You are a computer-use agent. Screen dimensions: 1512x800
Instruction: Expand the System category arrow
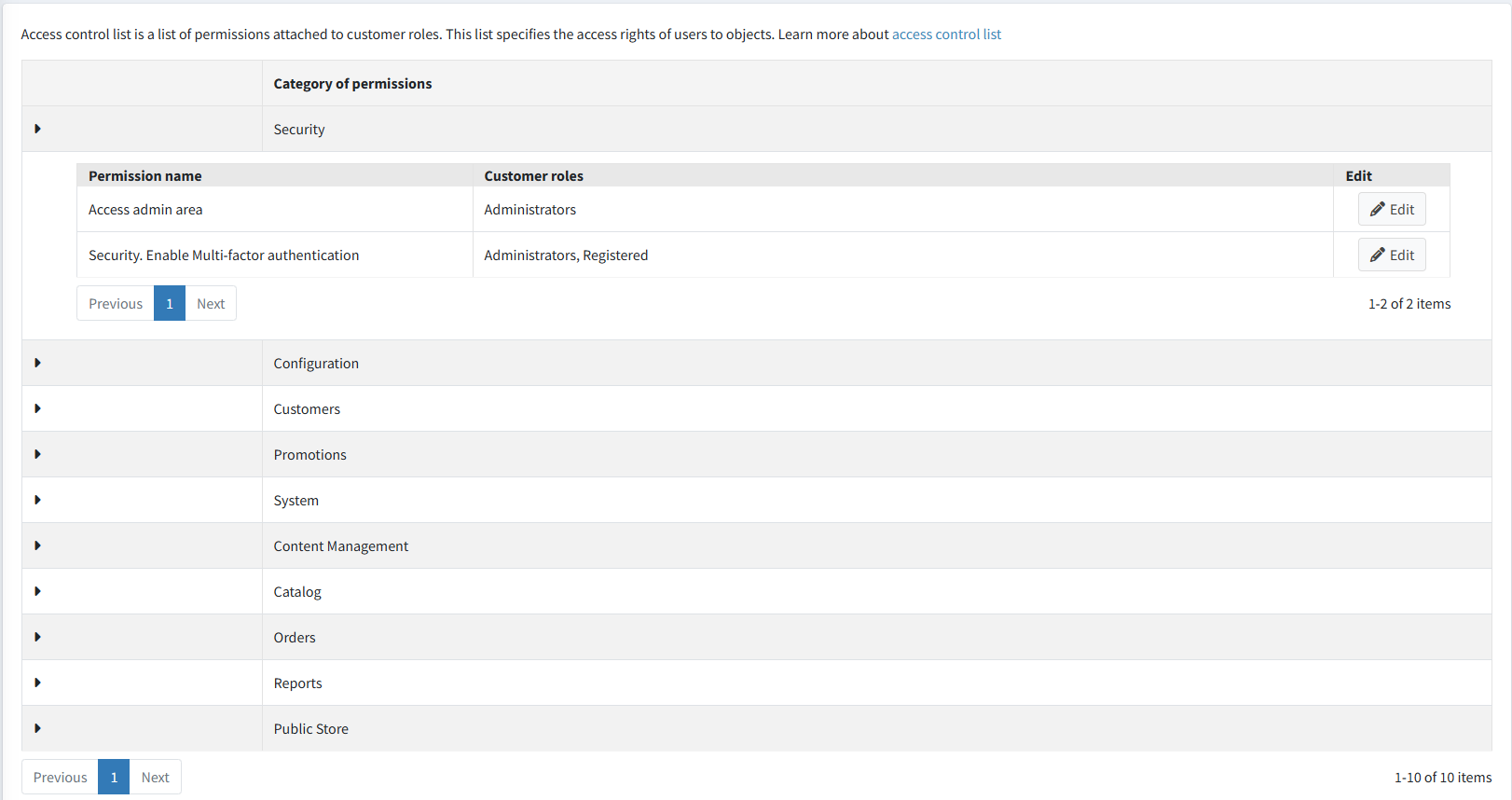click(37, 500)
